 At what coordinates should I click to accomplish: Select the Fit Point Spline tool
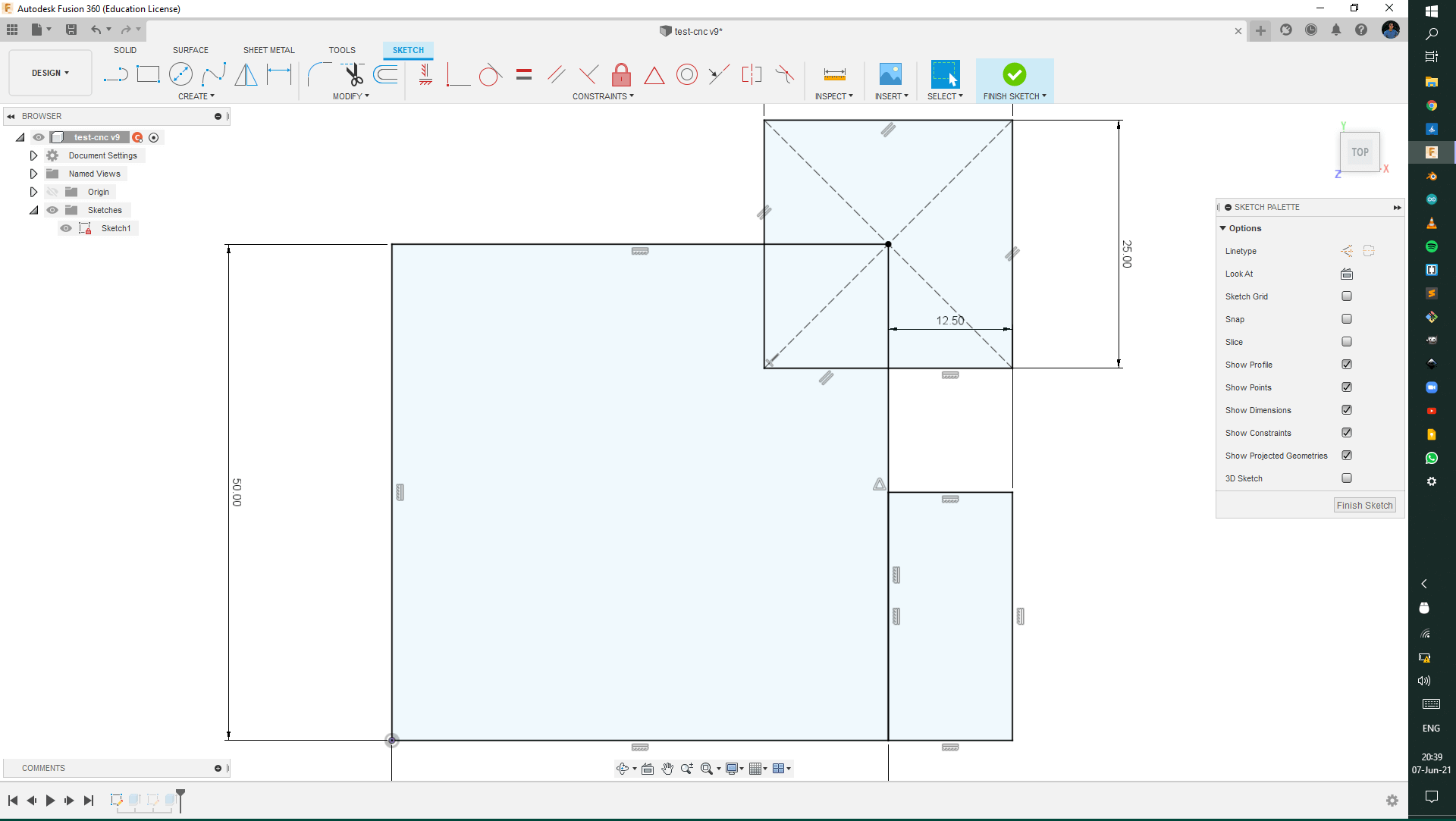click(x=214, y=74)
